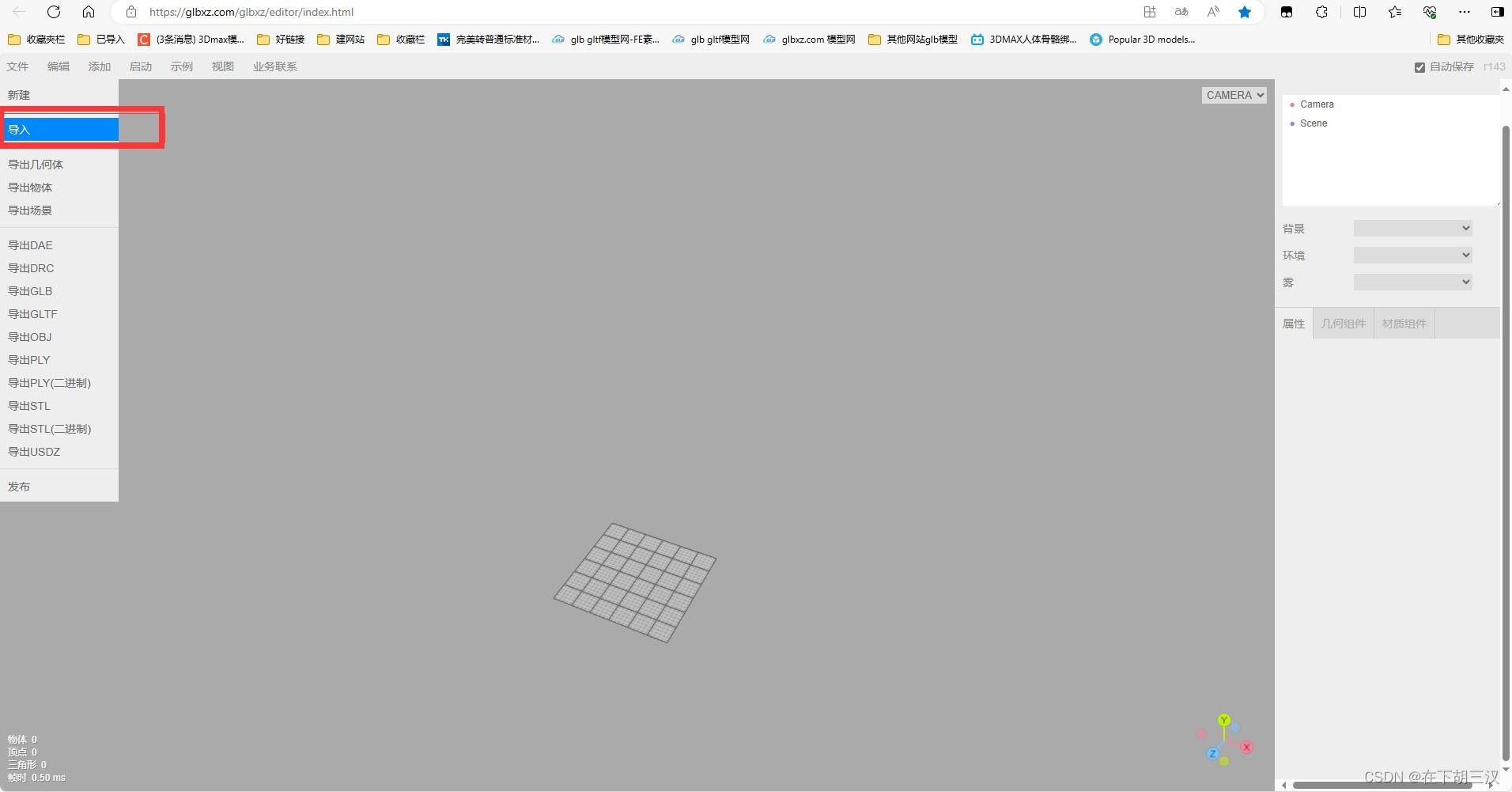Open browser extensions puzzle icon
The image size is (1512, 792).
(1321, 12)
